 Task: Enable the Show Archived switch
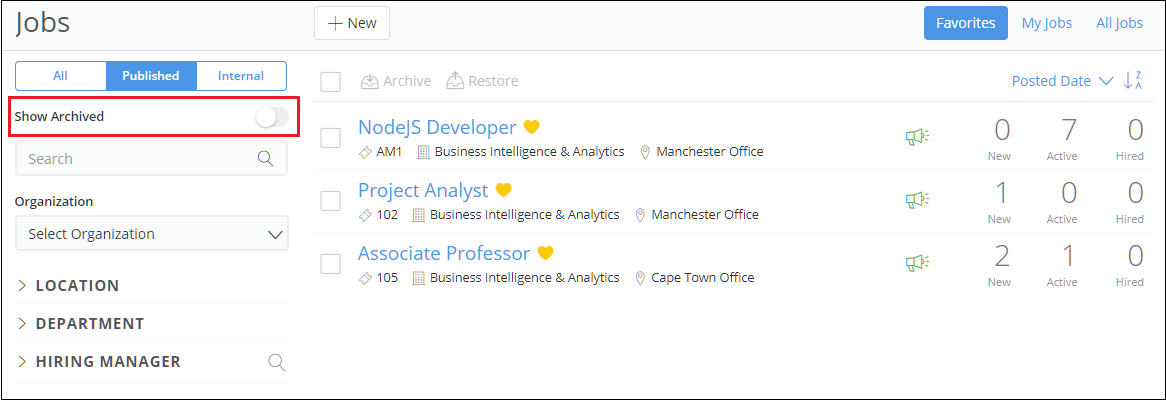pos(271,117)
